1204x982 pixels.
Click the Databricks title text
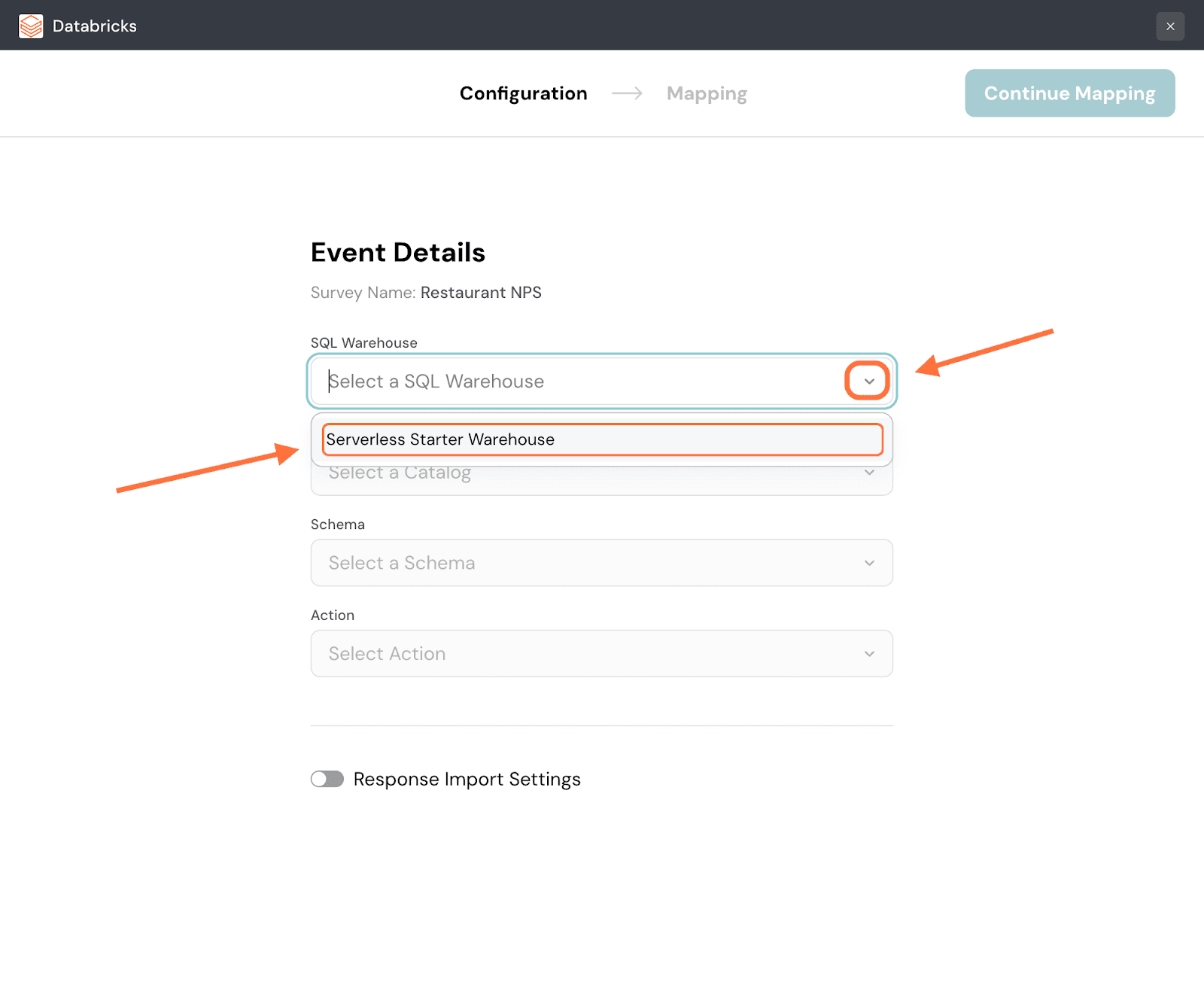tap(95, 26)
